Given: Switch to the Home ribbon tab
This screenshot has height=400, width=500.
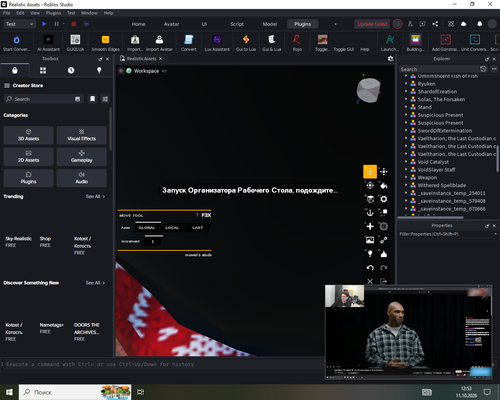Looking at the screenshot, I should click(x=138, y=24).
